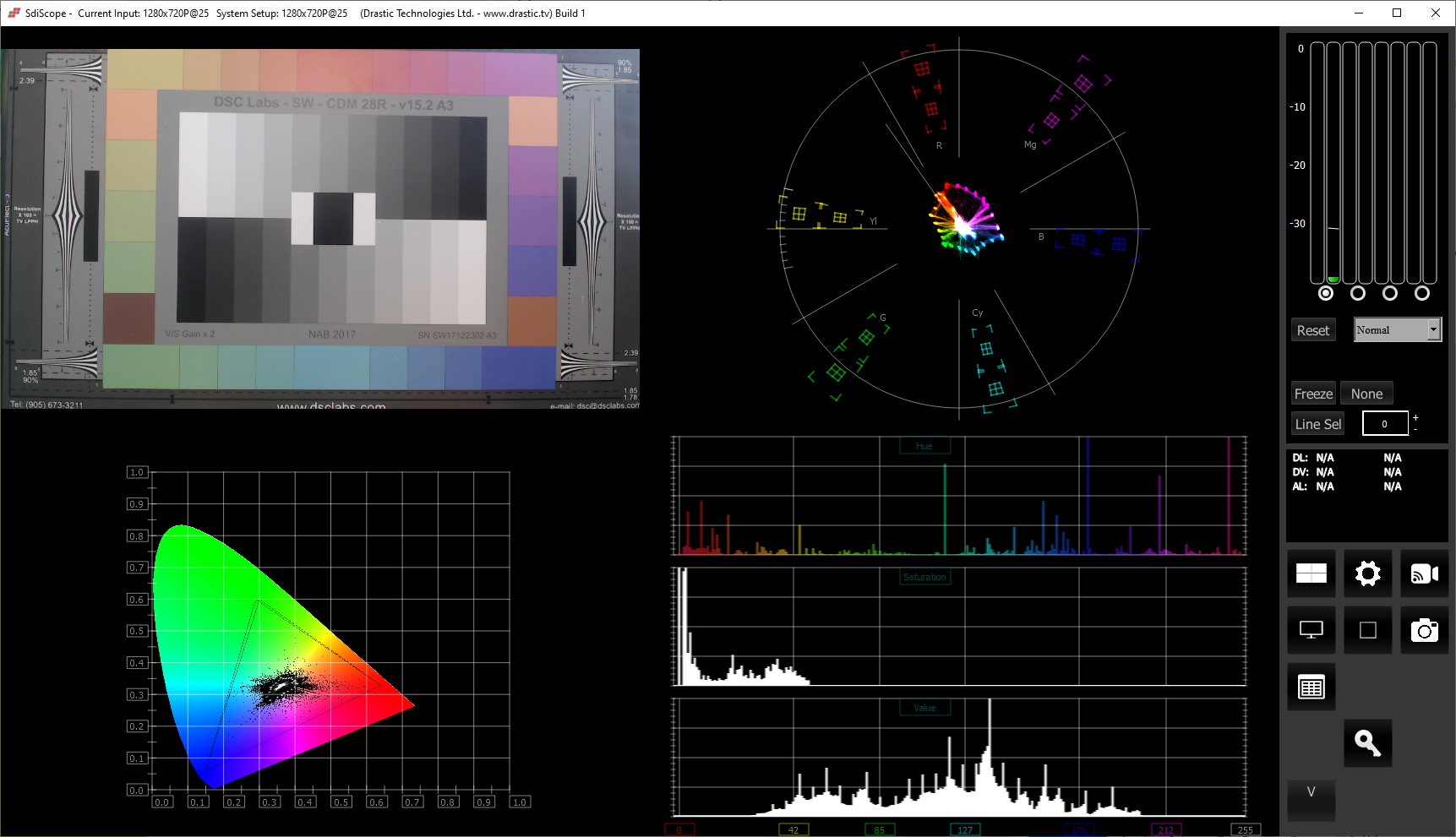Click the -30 dB audio scale label
Viewport: 1456px width, 837px height.
[1297, 224]
